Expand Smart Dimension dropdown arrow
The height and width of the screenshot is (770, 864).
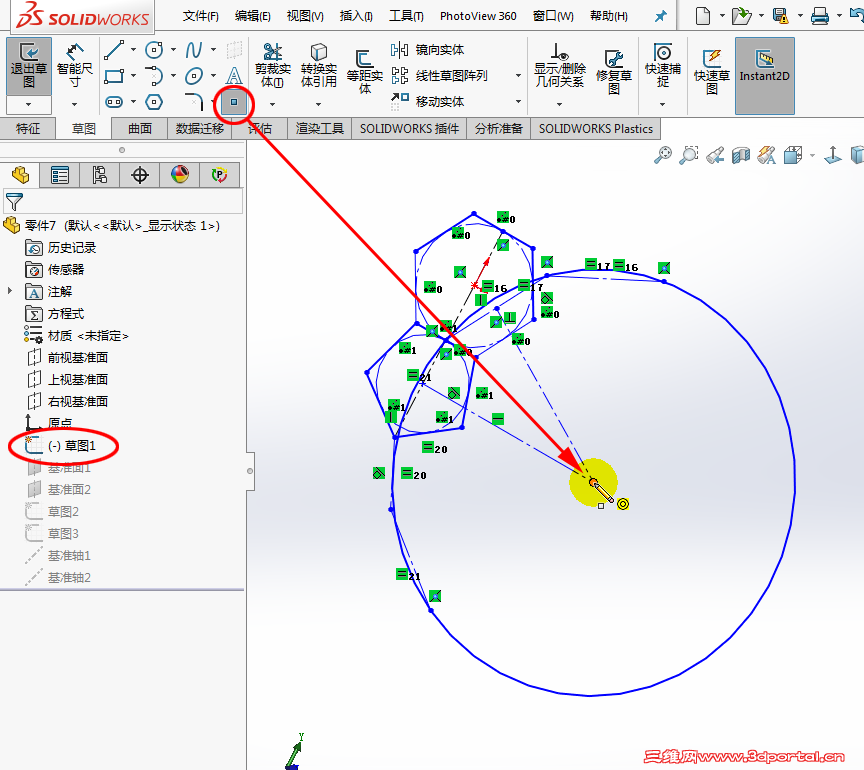[x=74, y=104]
